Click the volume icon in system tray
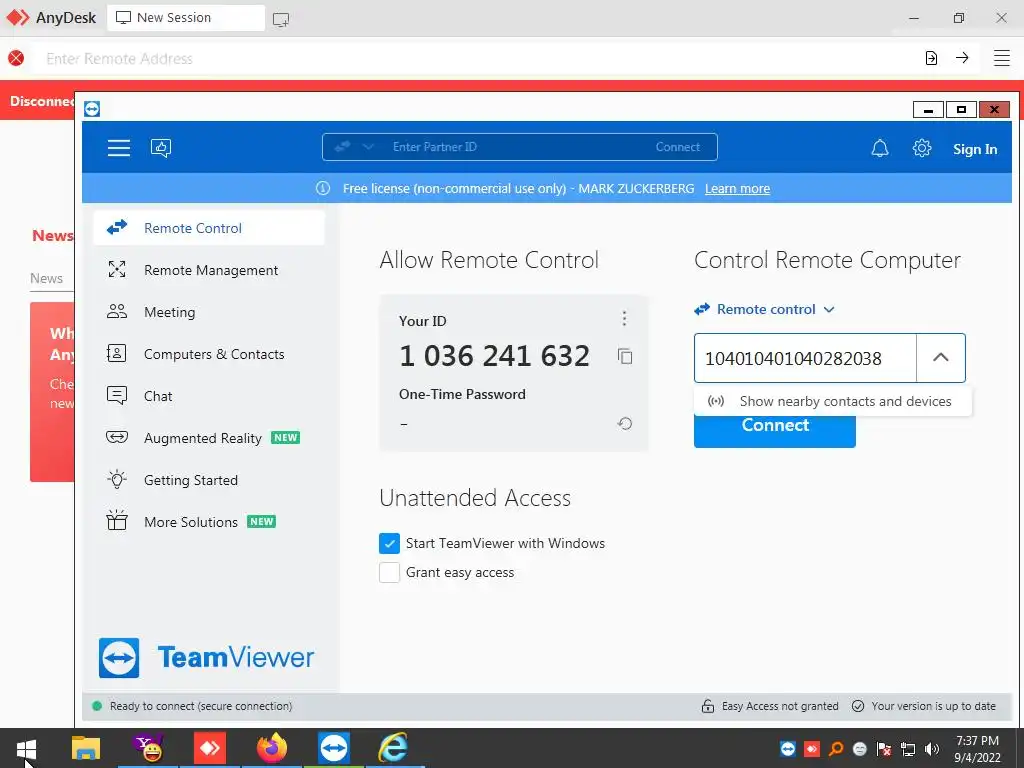Image resolution: width=1024 pixels, height=768 pixels. pyautogui.click(x=932, y=749)
